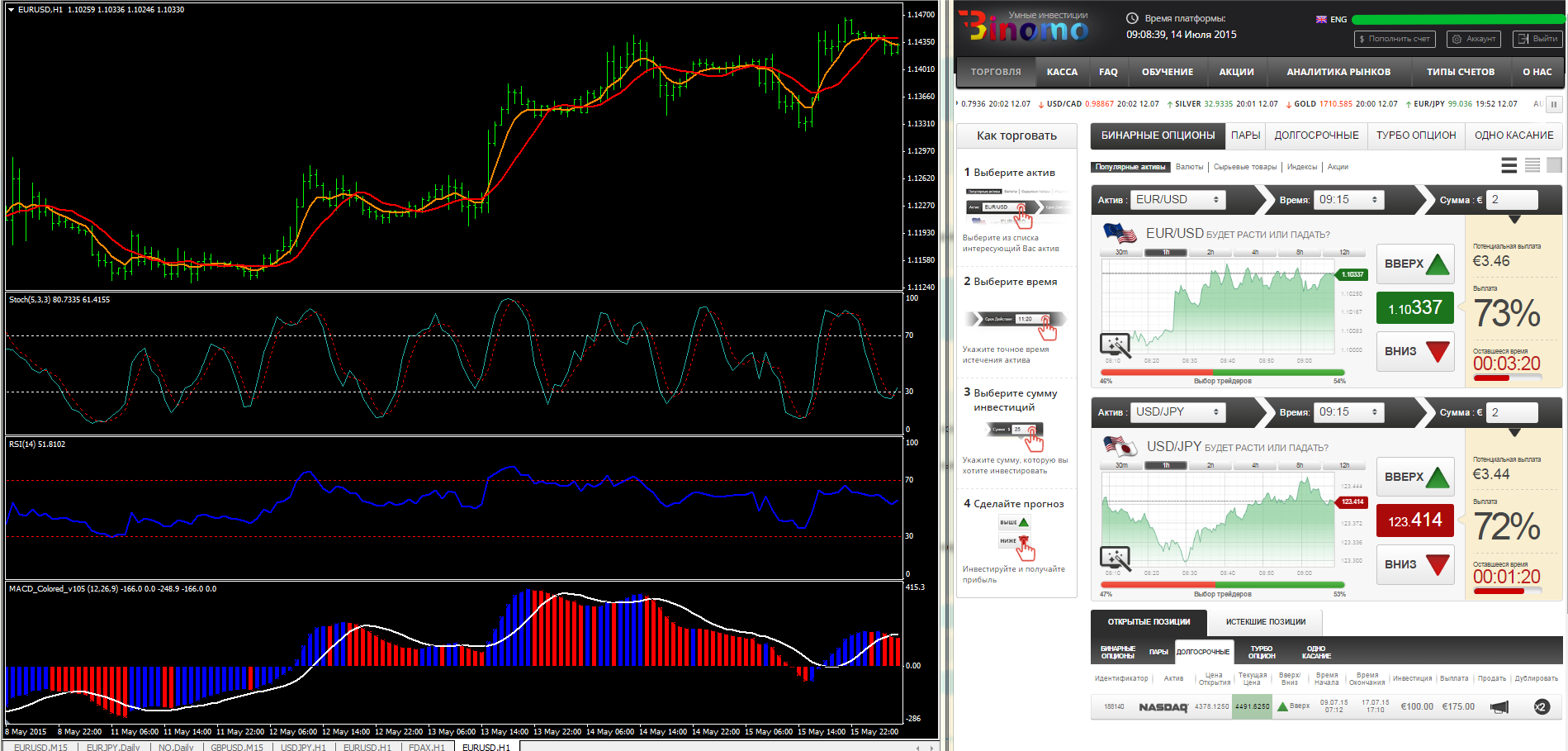Open the EUR/USD asset dropdown

[1177, 200]
